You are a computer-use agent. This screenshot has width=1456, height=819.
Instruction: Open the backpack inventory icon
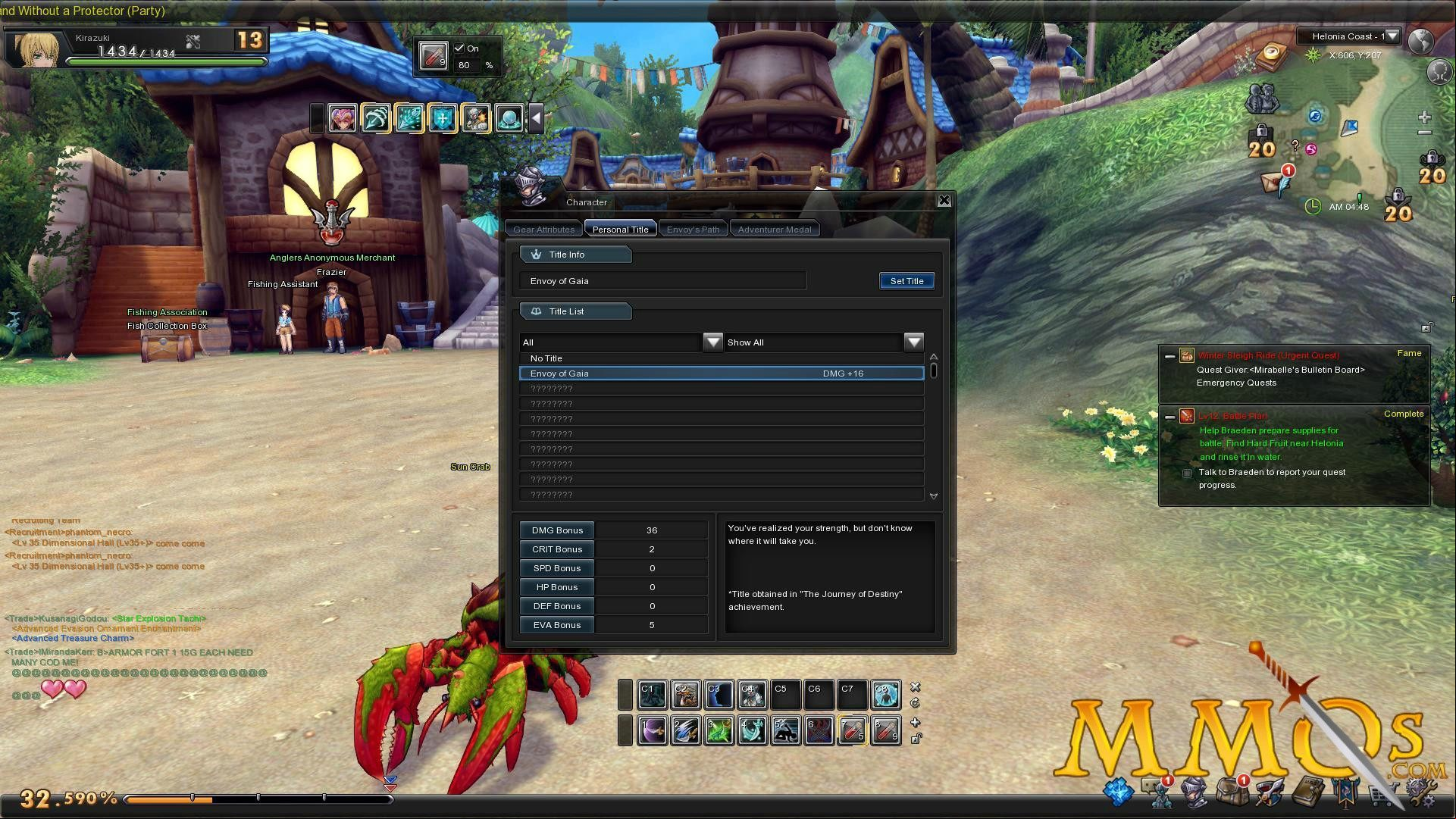tap(1232, 792)
